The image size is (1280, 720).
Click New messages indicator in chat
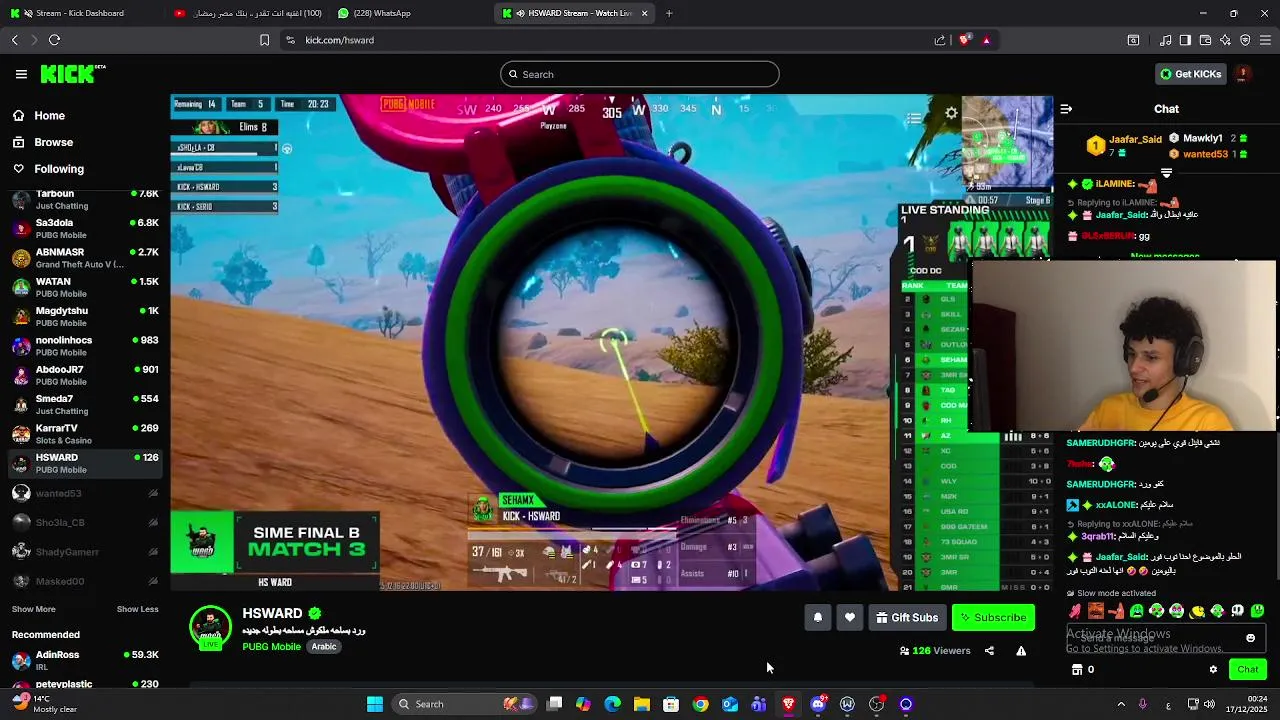click(1165, 257)
